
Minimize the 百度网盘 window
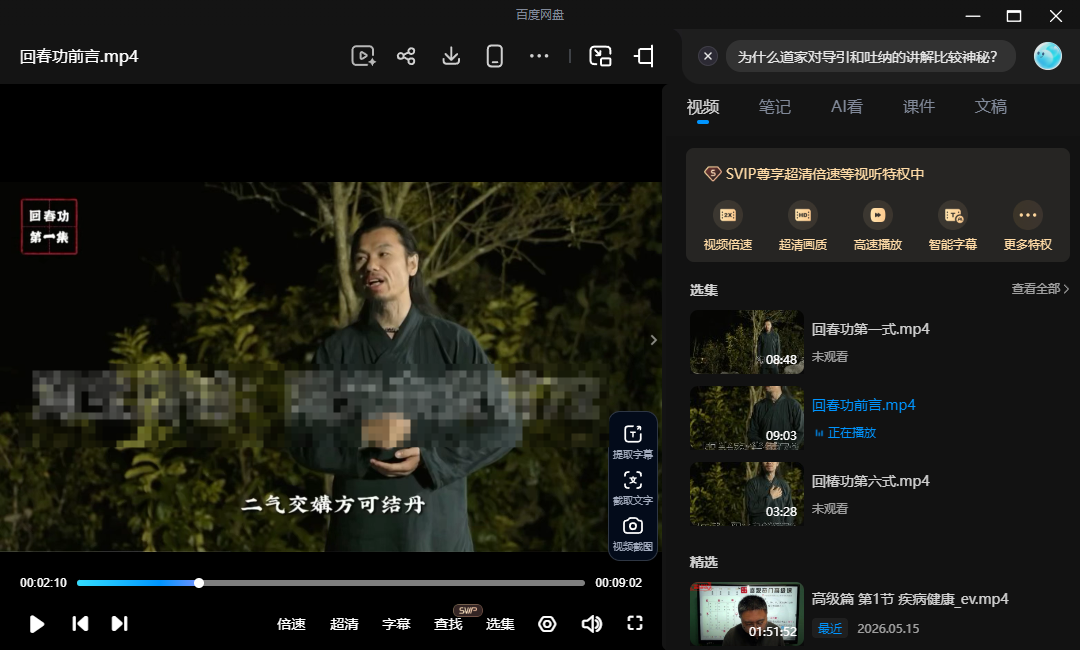point(973,16)
